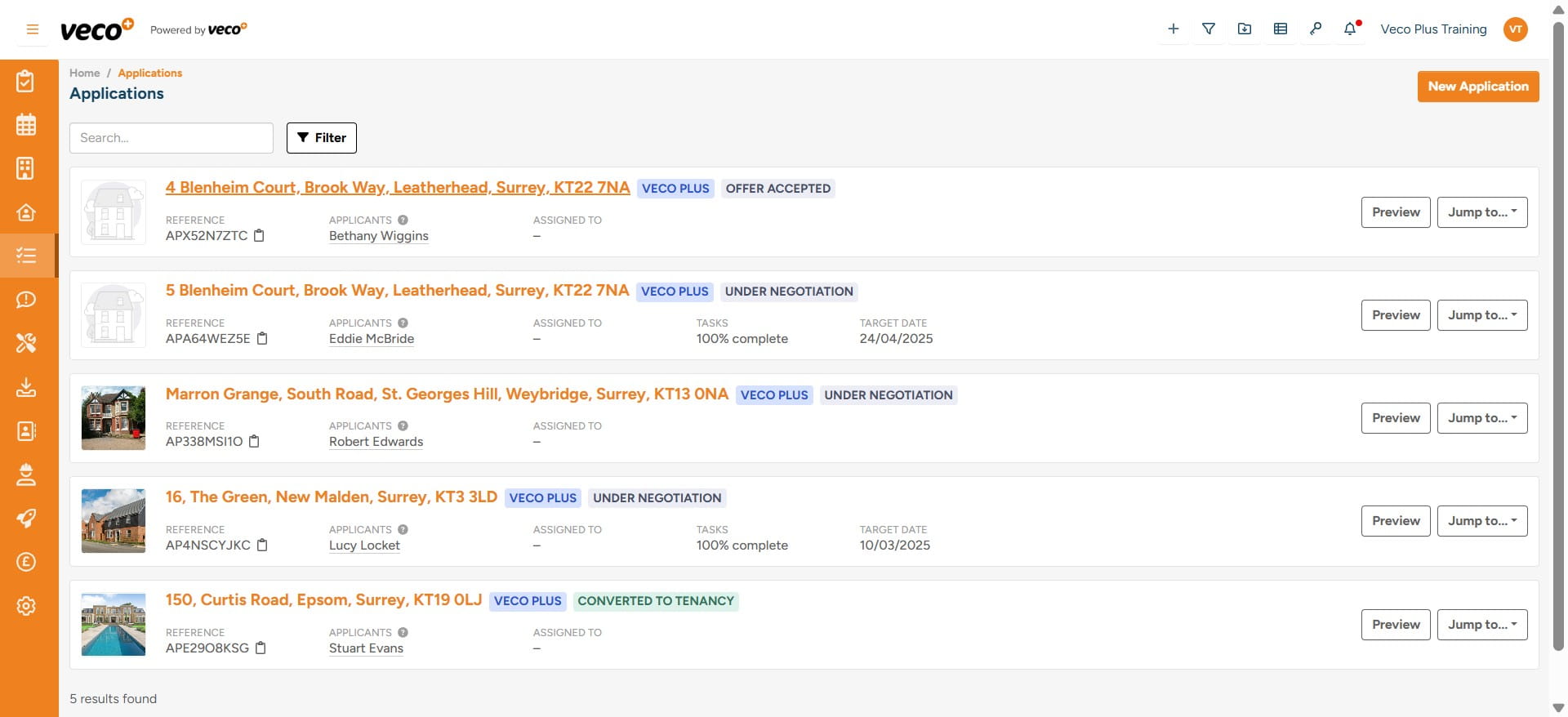Open the contacts book sidebar icon
Image resolution: width=1568 pixels, height=717 pixels.
tap(26, 431)
